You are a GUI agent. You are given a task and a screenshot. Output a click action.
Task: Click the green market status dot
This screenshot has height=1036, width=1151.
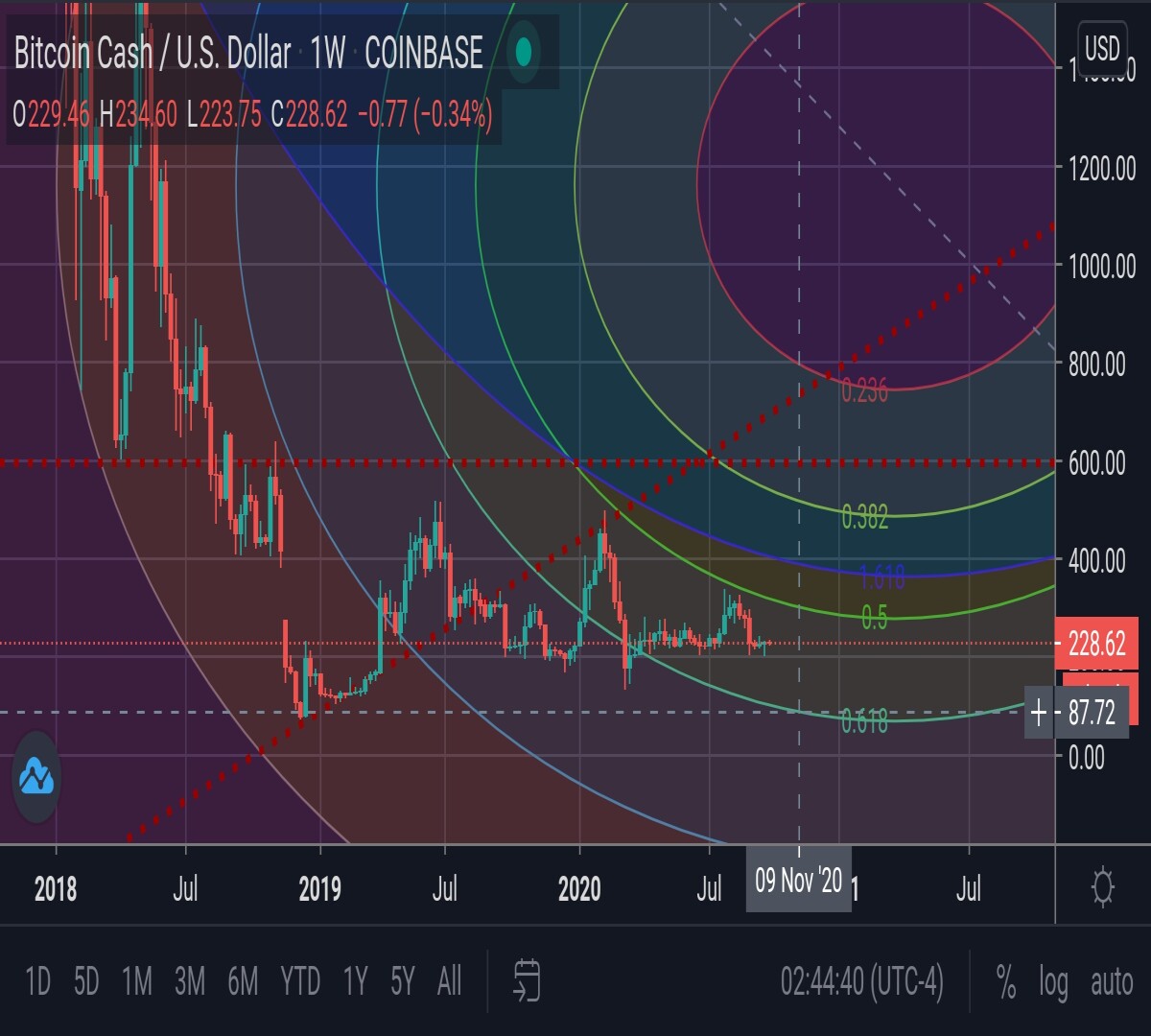click(x=523, y=52)
